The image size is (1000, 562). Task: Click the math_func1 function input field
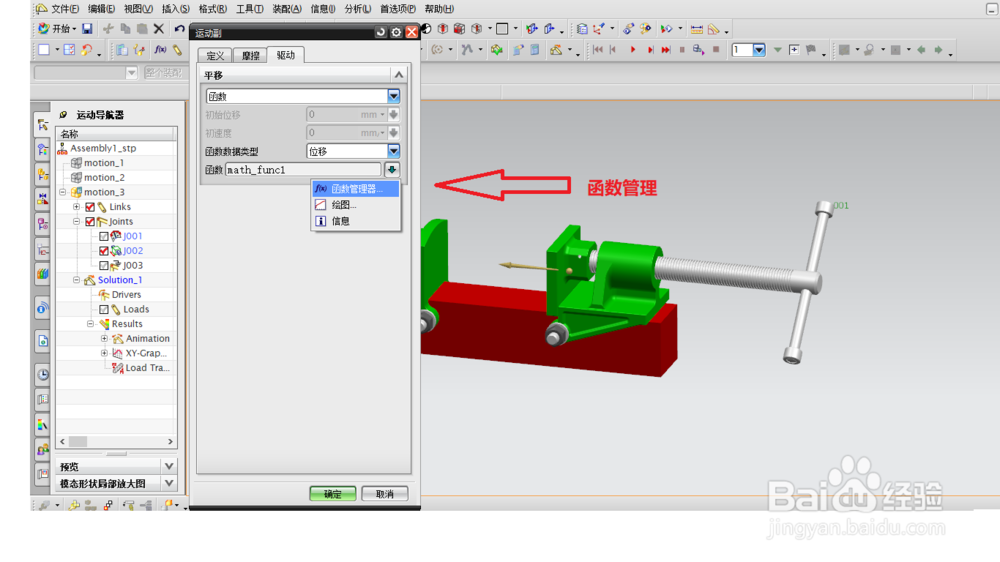pos(303,170)
